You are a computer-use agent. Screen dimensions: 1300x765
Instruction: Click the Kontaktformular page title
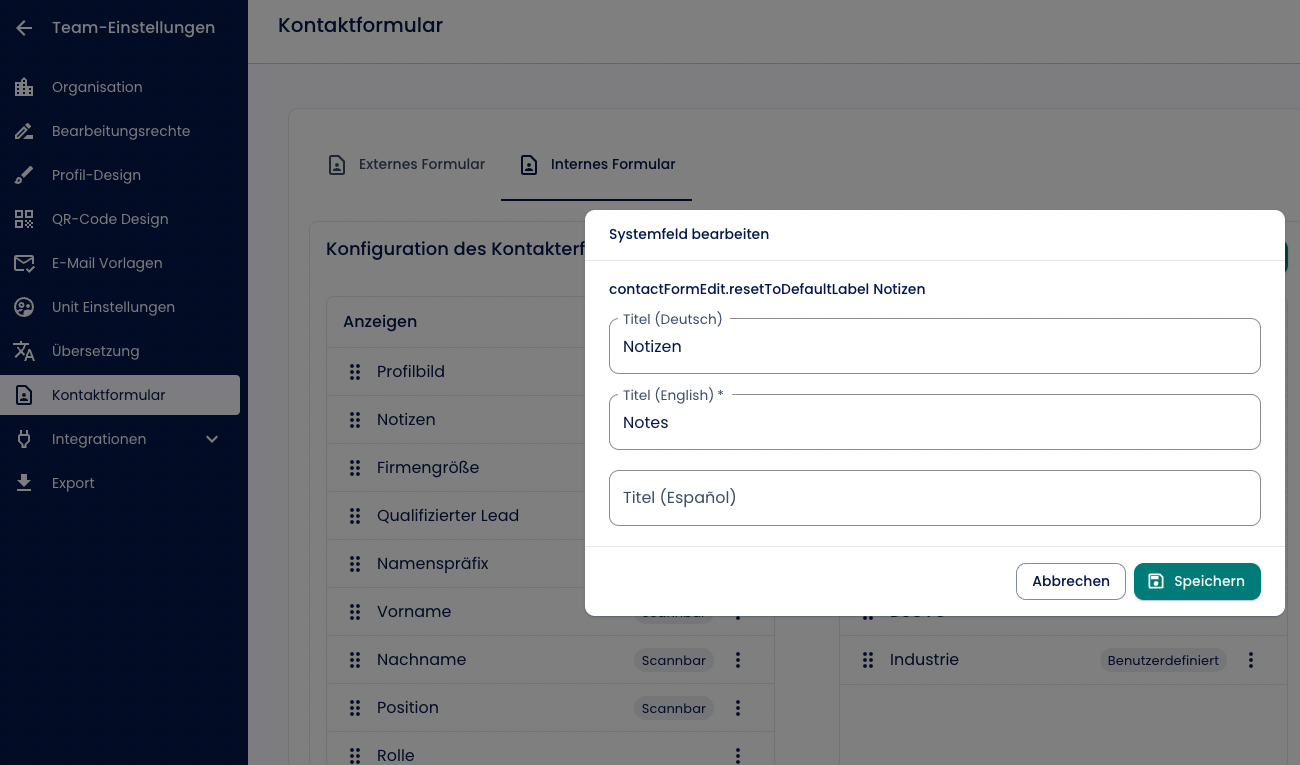pyautogui.click(x=360, y=25)
